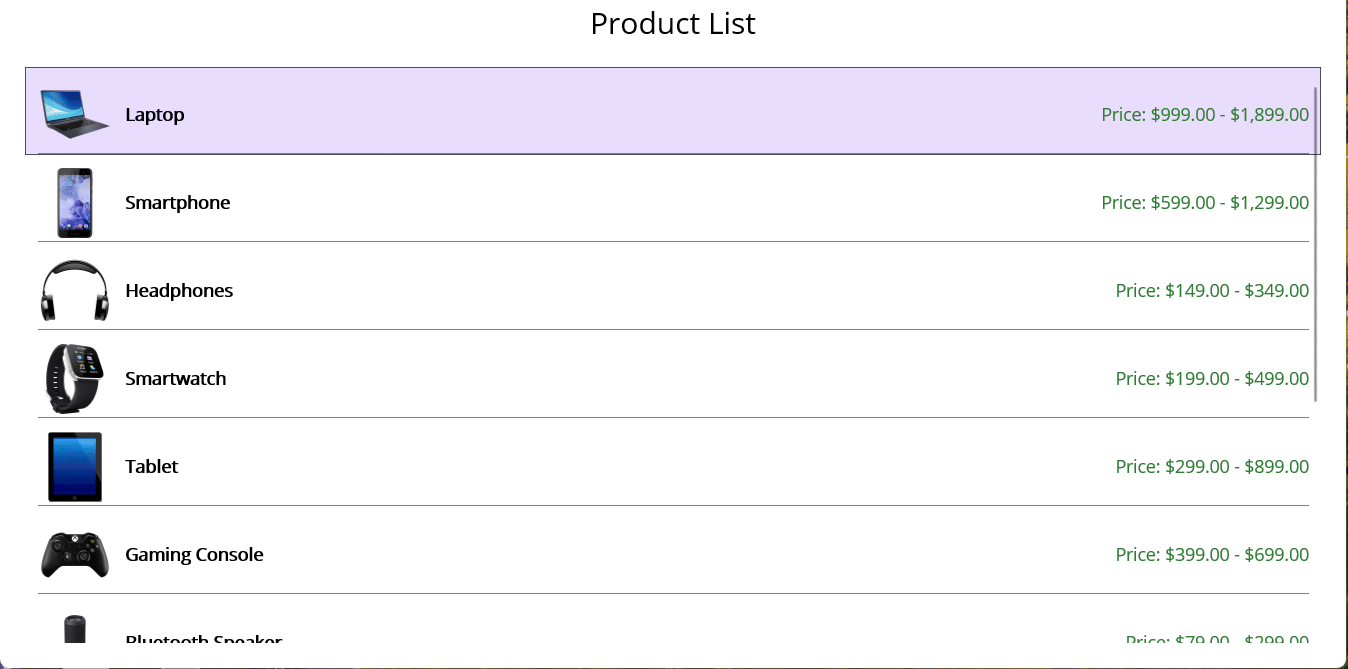Viewport: 1348px width, 669px height.
Task: Click the Headphones product image
Action: click(x=74, y=290)
